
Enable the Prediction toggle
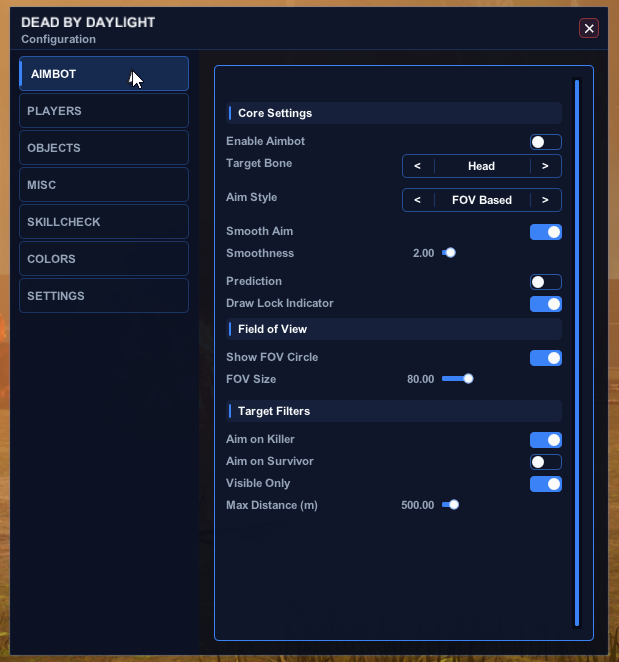[x=546, y=282]
